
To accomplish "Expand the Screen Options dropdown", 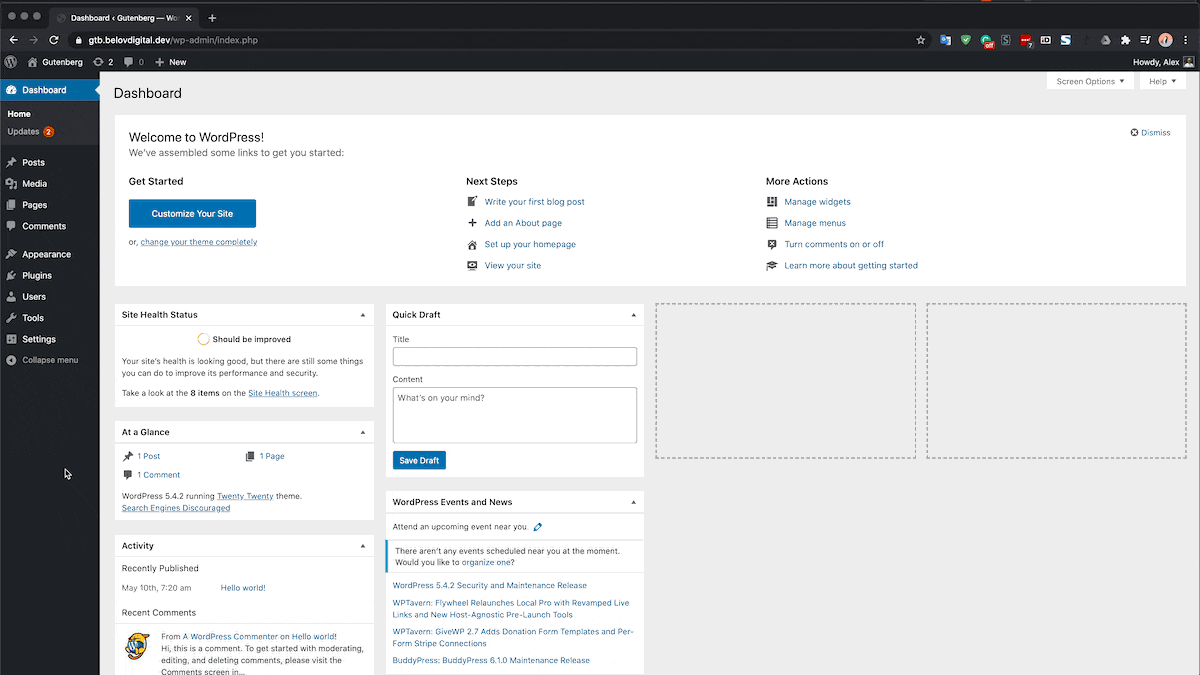I will [1090, 81].
